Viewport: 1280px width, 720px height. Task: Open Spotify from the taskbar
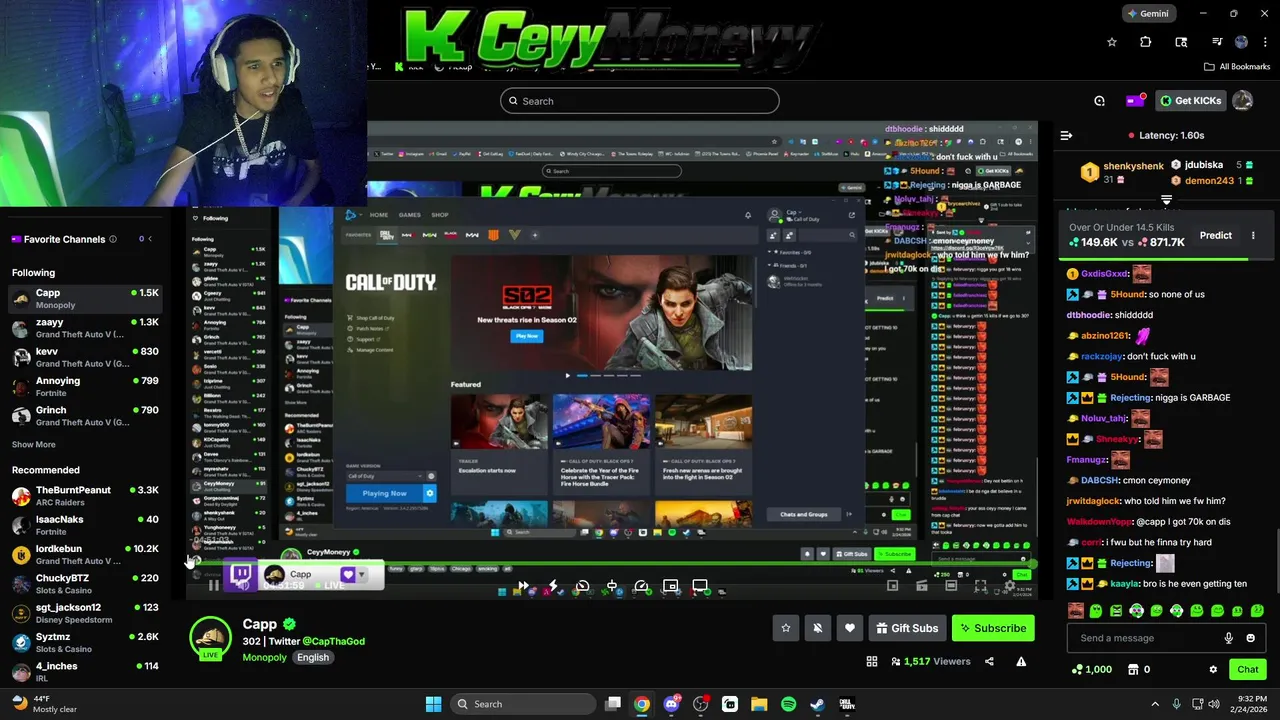(788, 704)
